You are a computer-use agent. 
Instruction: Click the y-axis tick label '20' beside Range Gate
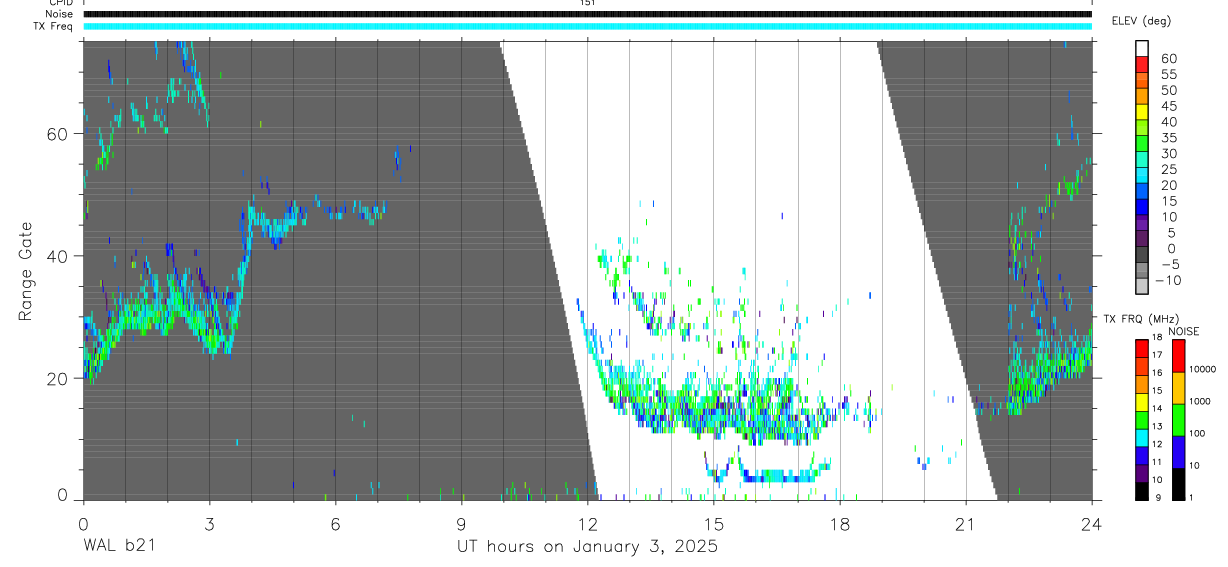click(x=58, y=378)
